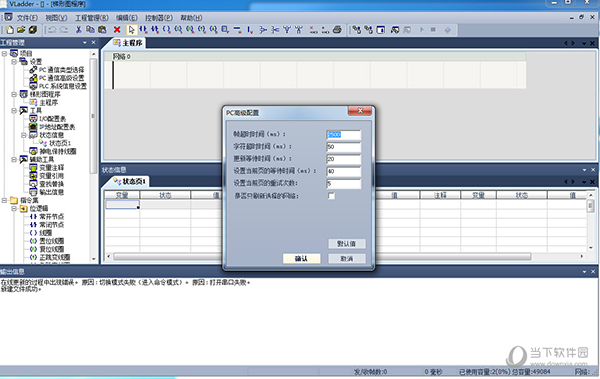Screen dimensions: 600x379
Task: Click the play run toolbar icon
Action: point(422,30)
